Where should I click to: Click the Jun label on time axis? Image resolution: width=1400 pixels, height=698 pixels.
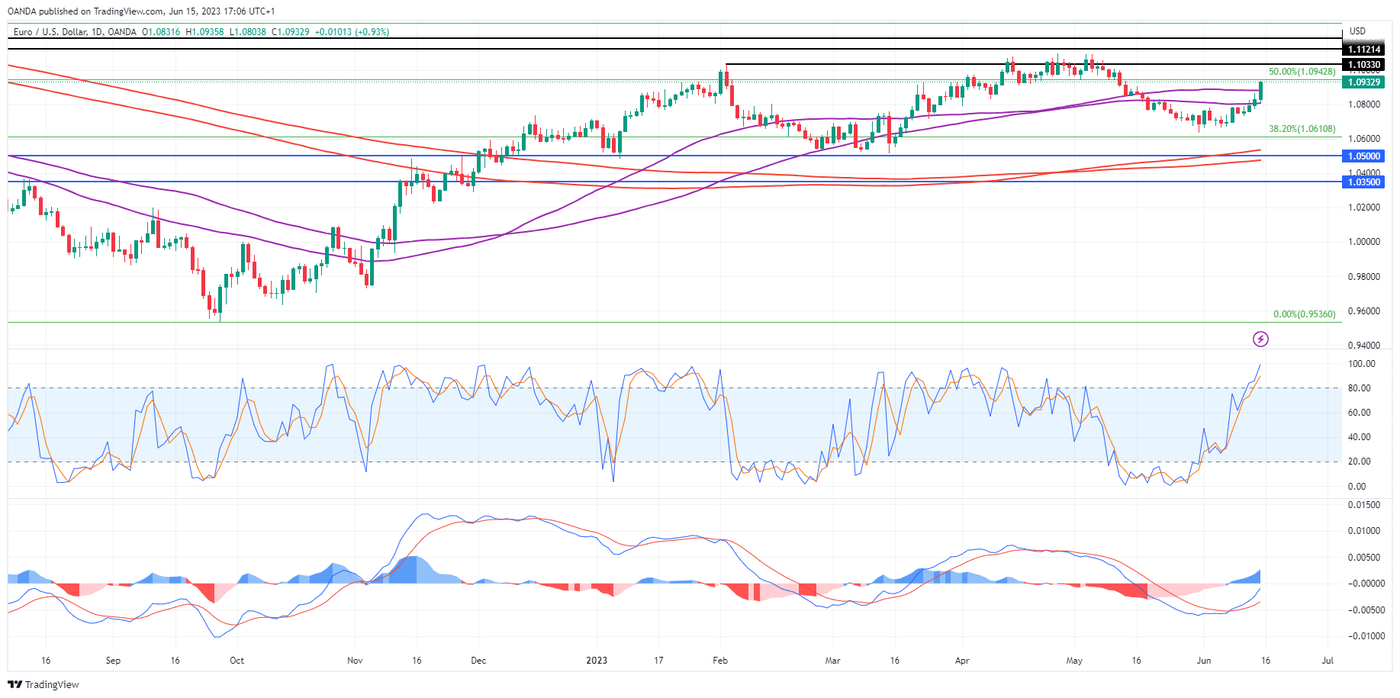1203,661
